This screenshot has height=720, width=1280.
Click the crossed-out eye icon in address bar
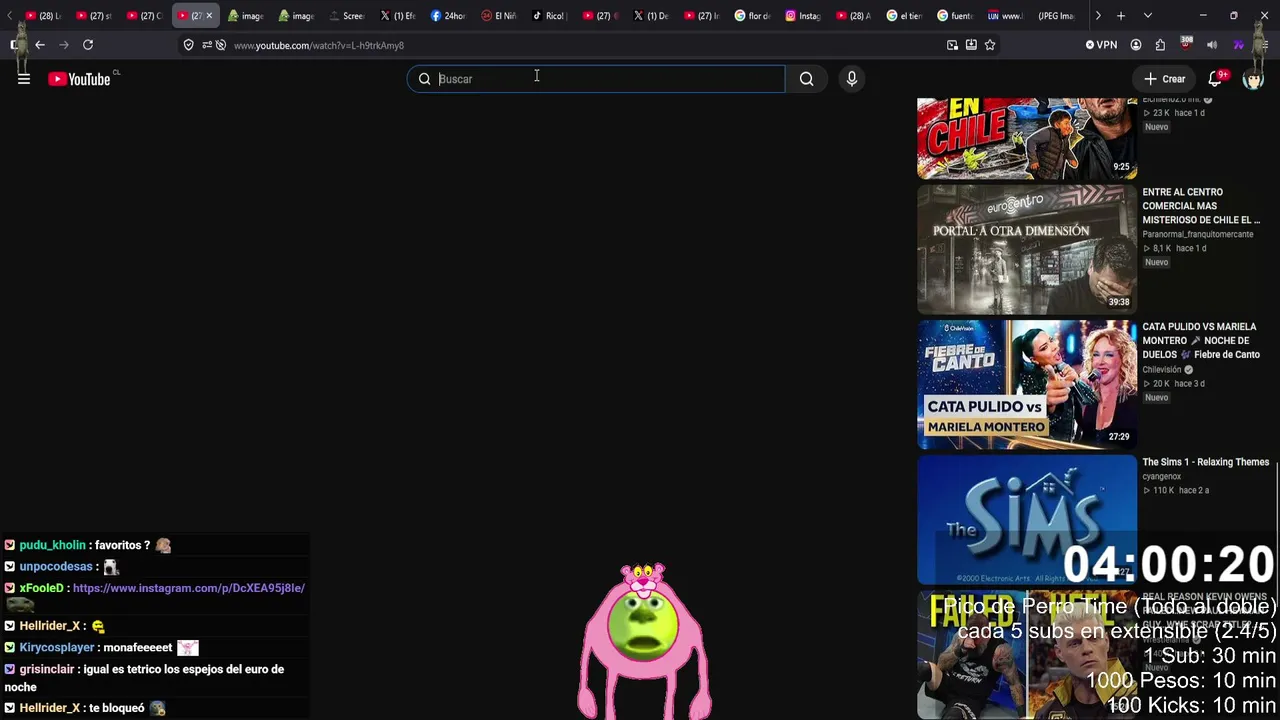pyautogui.click(x=221, y=45)
